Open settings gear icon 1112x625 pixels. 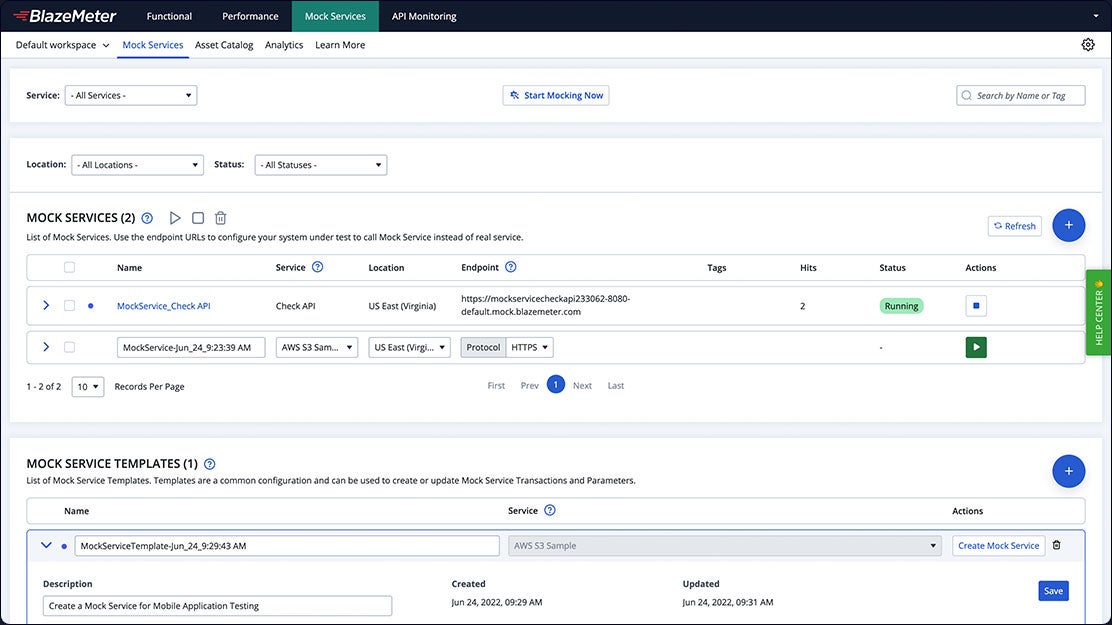(x=1088, y=45)
